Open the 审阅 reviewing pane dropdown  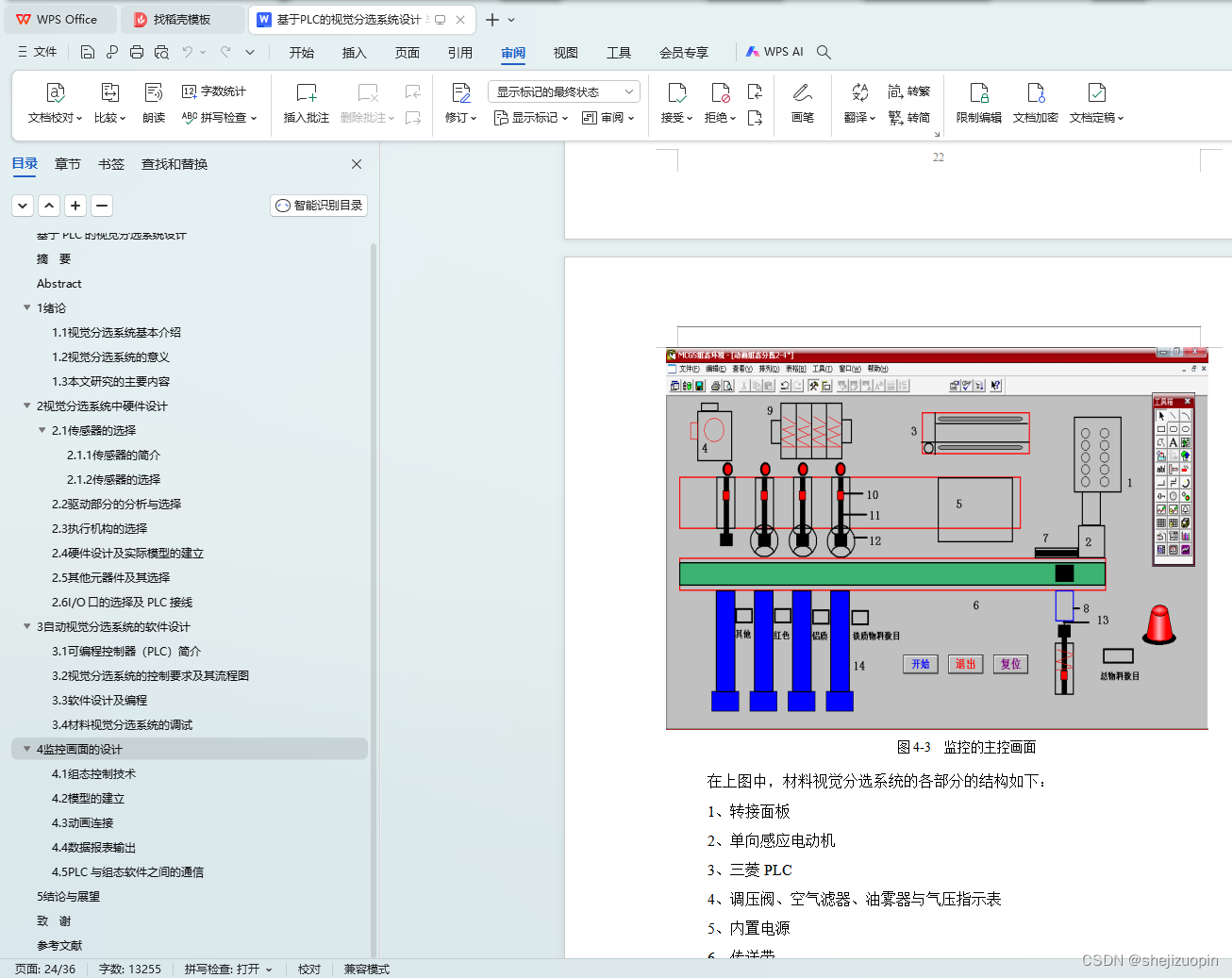(608, 118)
